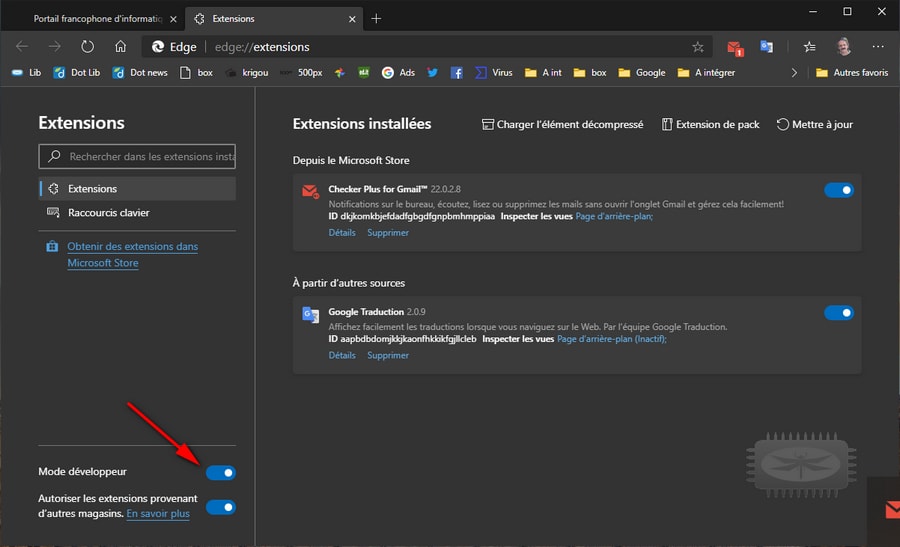900x547 pixels.
Task: Open Détails for Google Traduction
Action: pos(342,355)
